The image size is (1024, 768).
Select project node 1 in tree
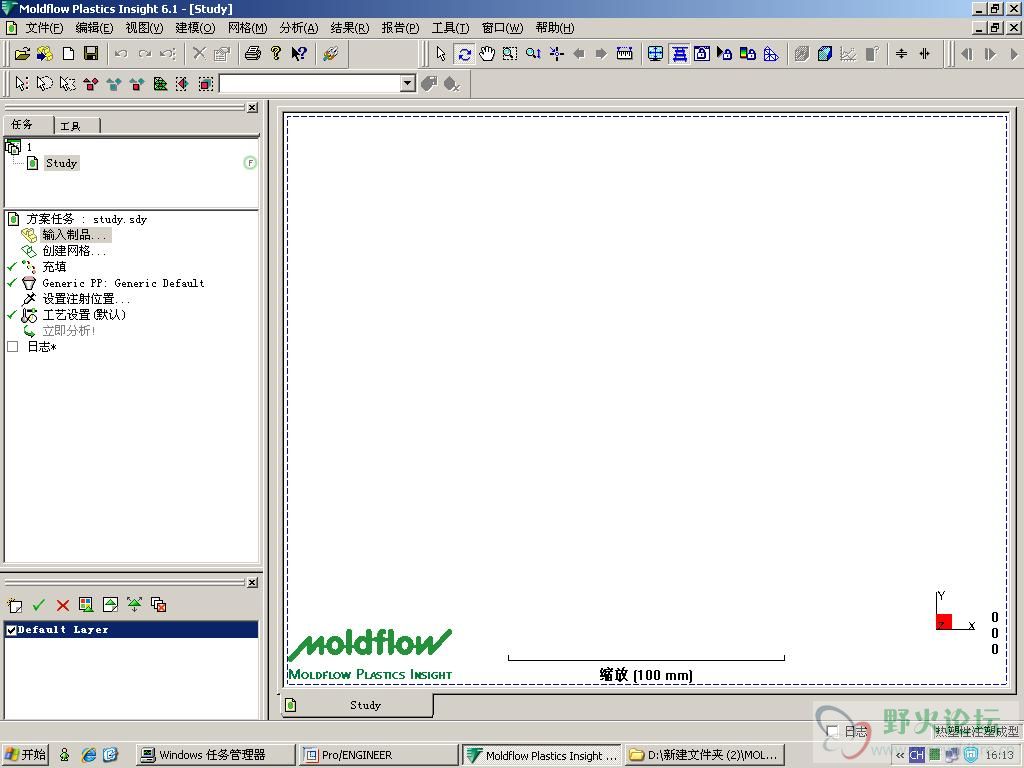tap(29, 147)
